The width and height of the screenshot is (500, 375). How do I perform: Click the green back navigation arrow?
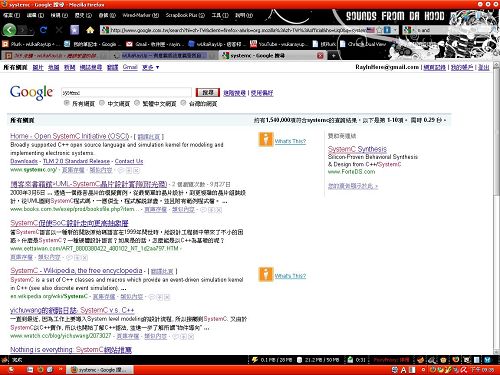pos(9,30)
